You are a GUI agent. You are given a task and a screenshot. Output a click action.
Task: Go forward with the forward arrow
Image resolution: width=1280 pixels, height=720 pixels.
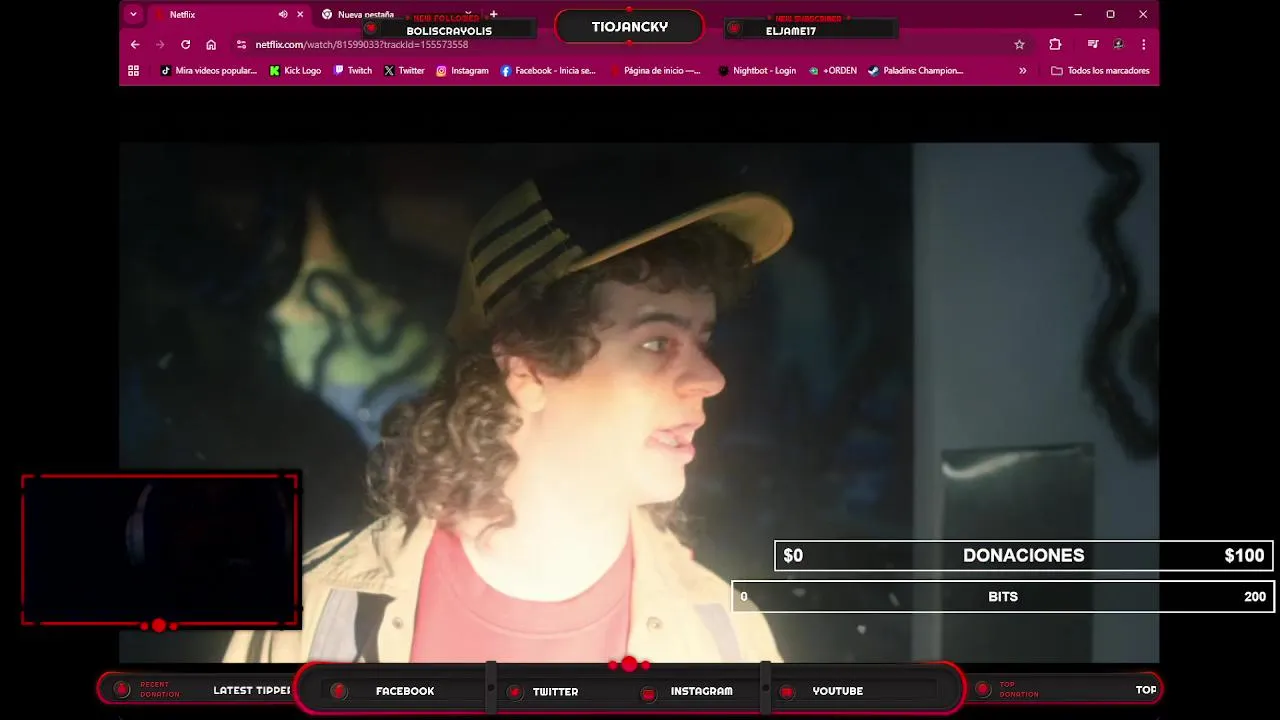click(x=160, y=45)
